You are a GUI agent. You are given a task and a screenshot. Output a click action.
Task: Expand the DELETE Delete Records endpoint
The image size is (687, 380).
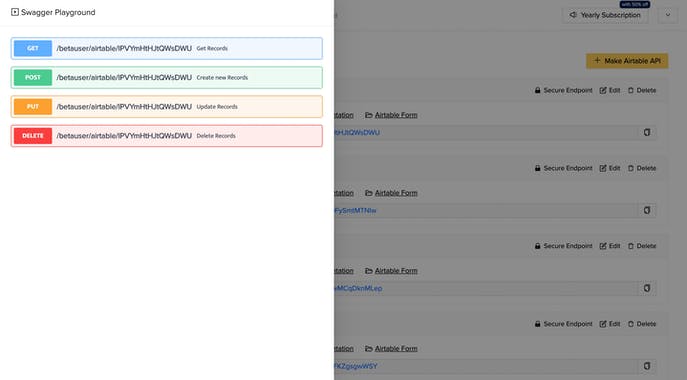[x=166, y=136]
